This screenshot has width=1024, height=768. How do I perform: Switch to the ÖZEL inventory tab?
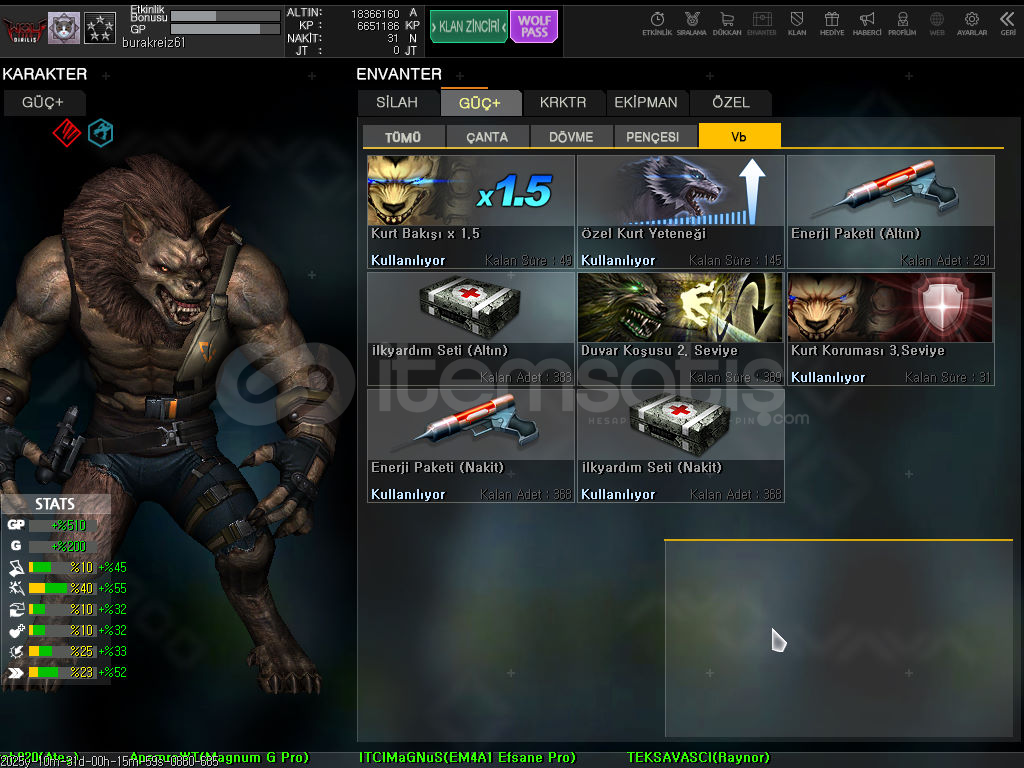tap(731, 103)
